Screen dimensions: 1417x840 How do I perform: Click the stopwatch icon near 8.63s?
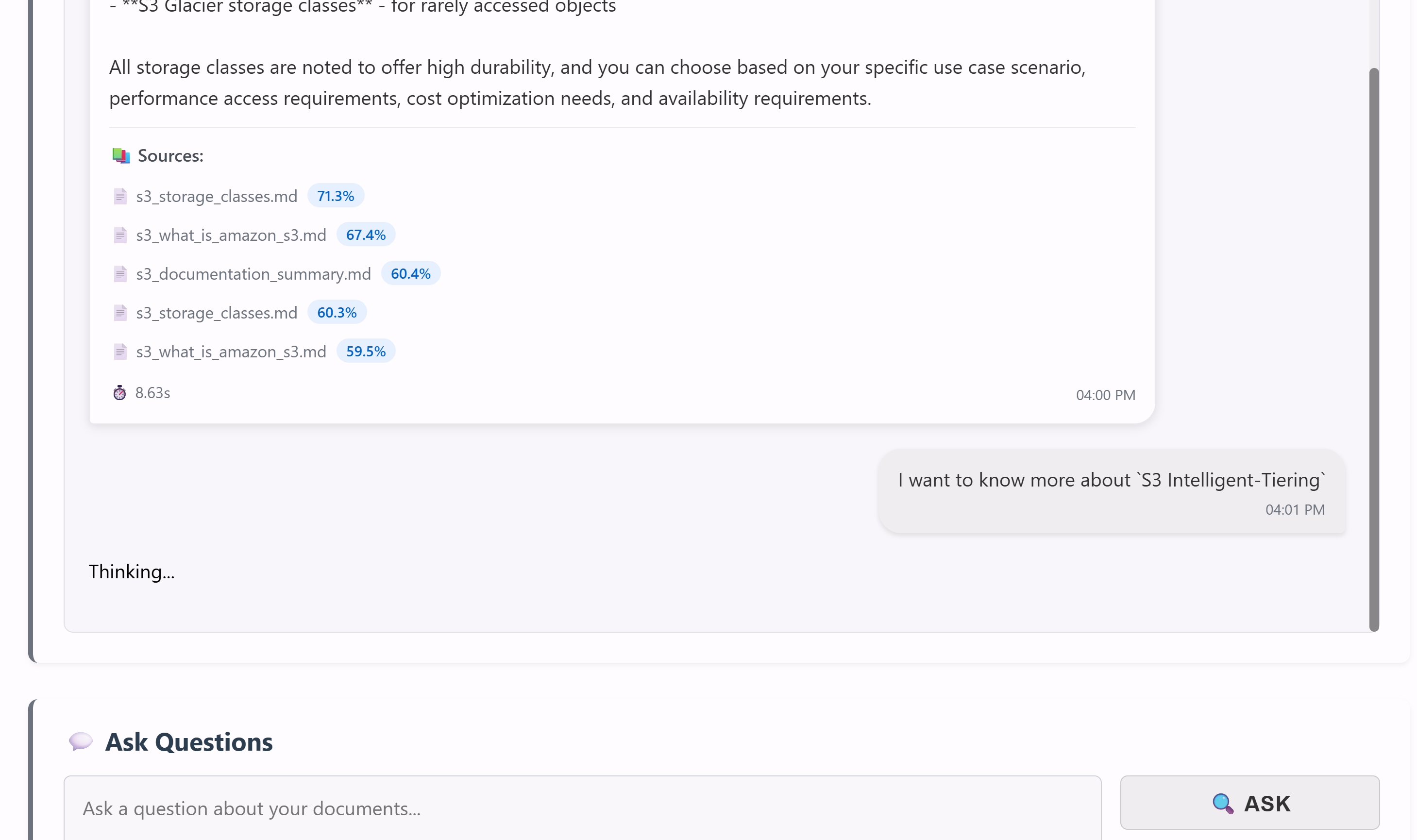pos(119,393)
